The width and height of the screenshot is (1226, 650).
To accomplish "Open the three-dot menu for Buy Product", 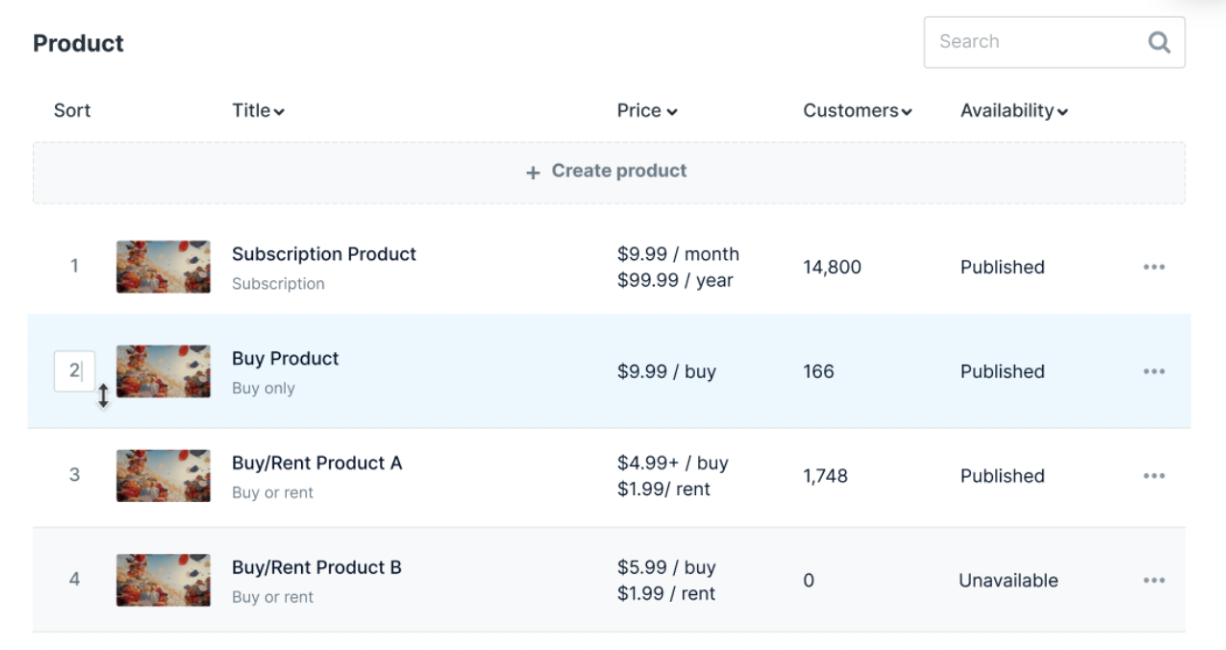I will [x=1153, y=371].
